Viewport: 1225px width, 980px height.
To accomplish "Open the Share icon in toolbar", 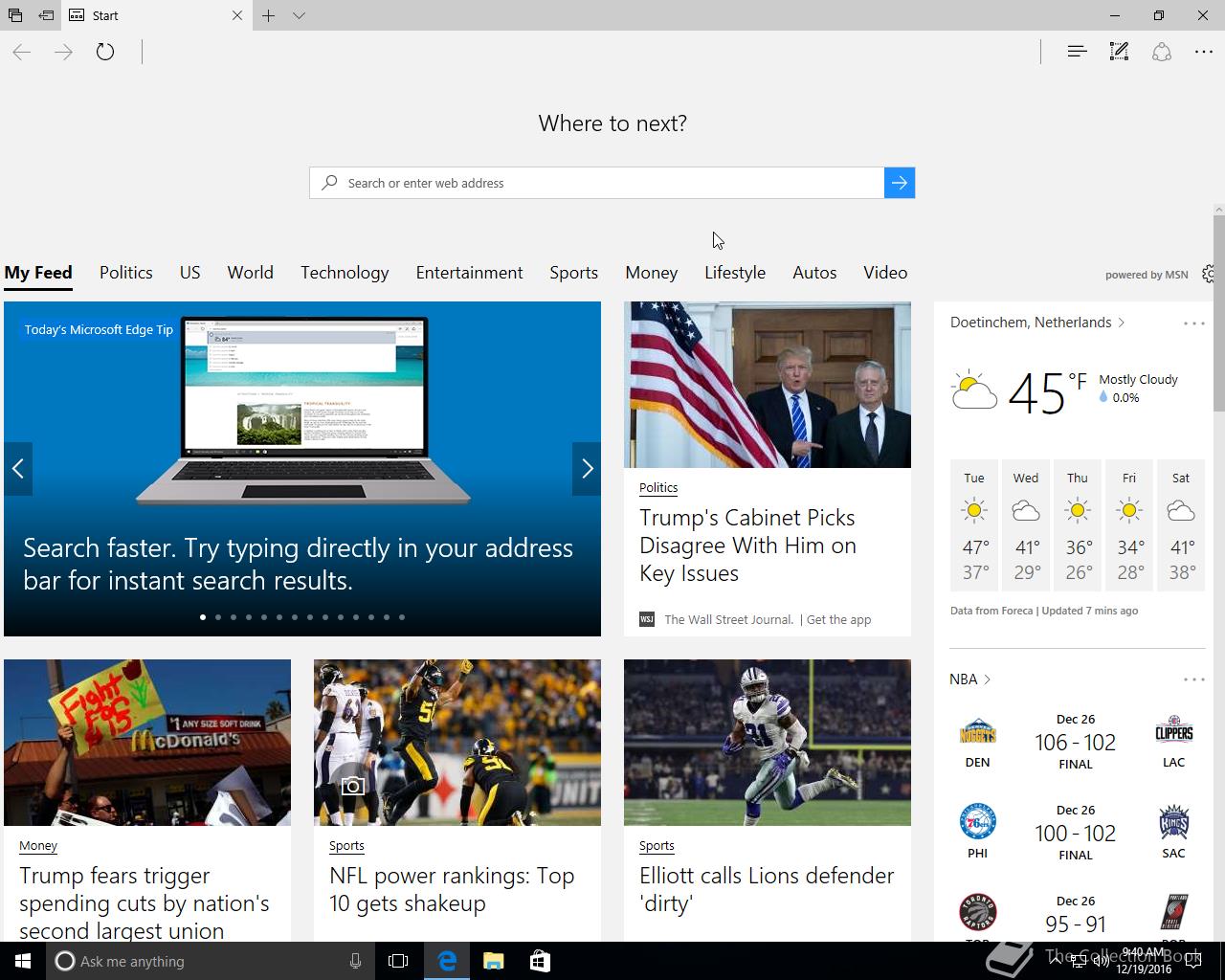I will (x=1162, y=52).
